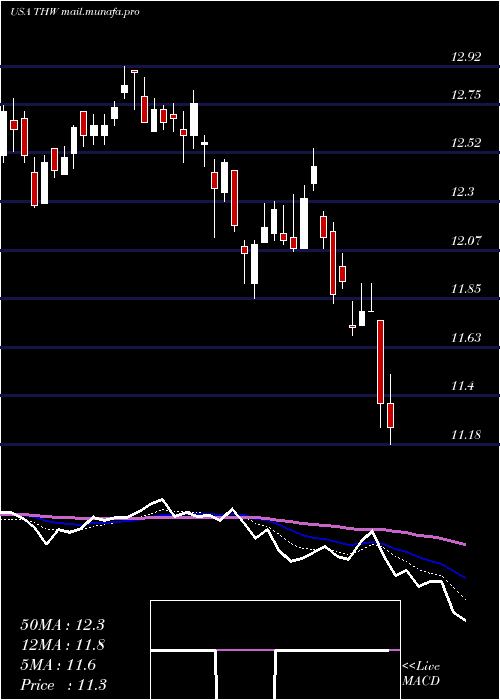
Task: Click the <<Live MACD label
Action: pyautogui.click(x=421, y=674)
